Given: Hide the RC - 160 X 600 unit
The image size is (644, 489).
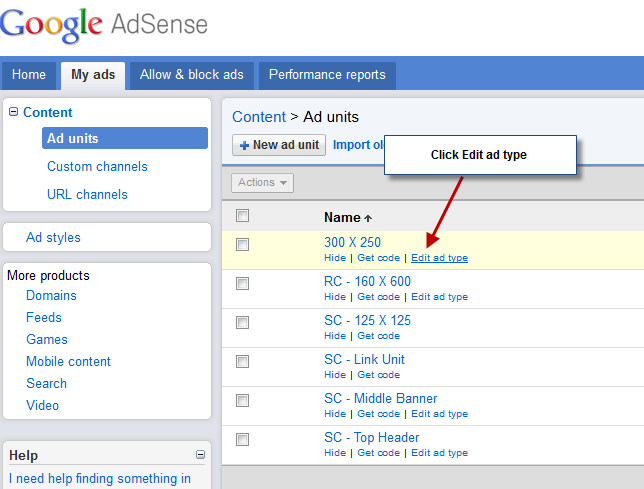Looking at the screenshot, I should click(335, 297).
